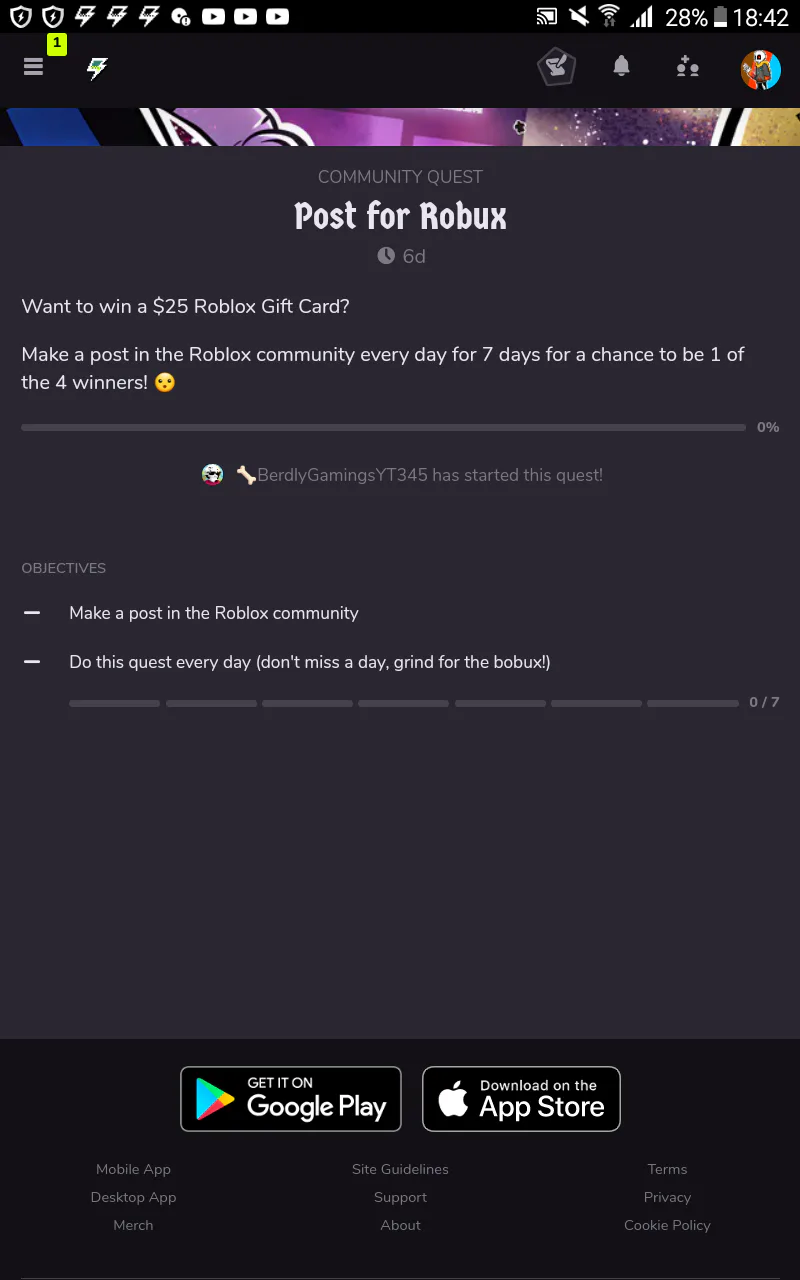Click BerdlyGamingsYT345's small avatar
This screenshot has width=800, height=1280.
212,475
